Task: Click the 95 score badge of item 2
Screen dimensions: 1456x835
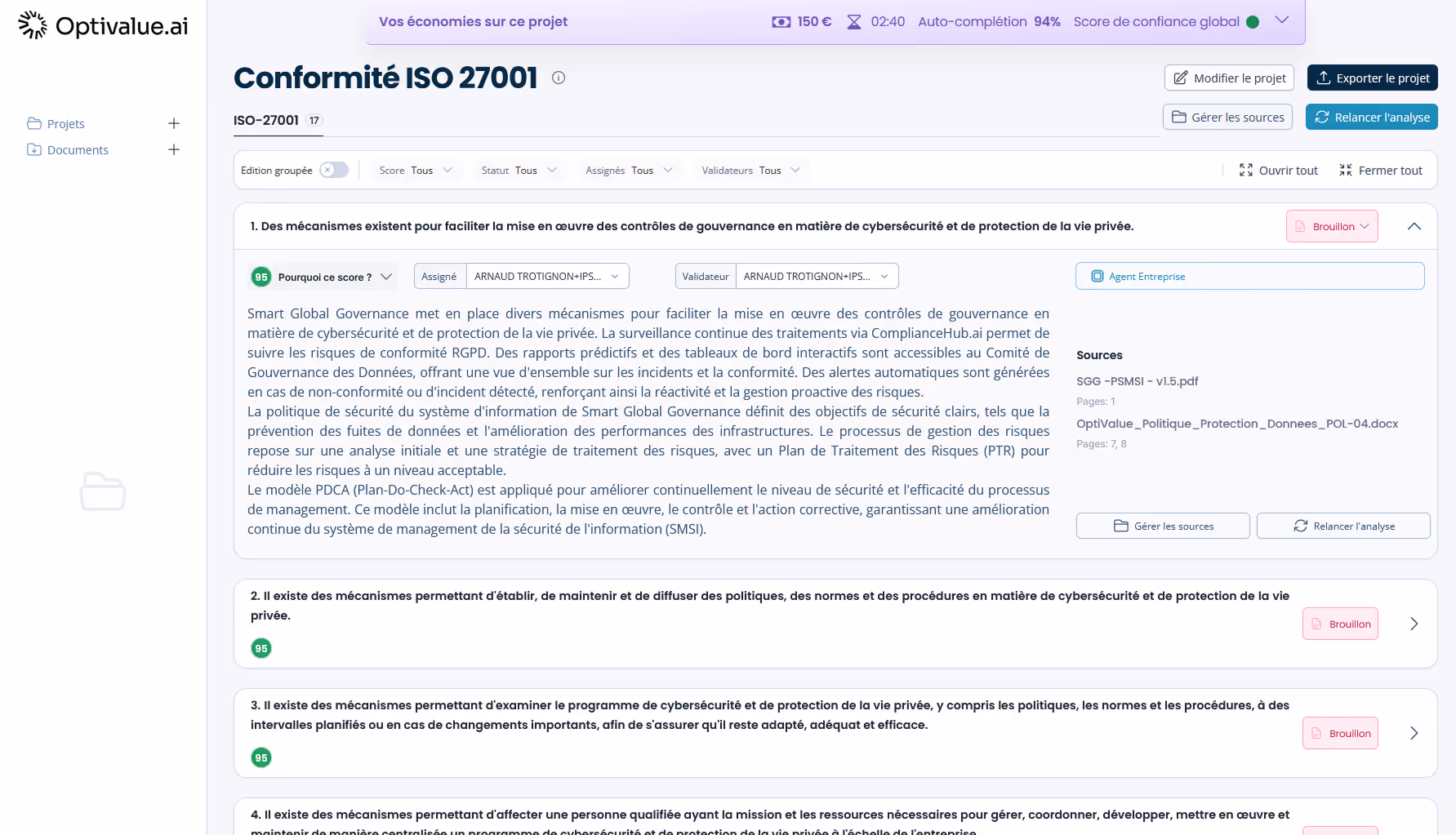Action: pyautogui.click(x=261, y=648)
